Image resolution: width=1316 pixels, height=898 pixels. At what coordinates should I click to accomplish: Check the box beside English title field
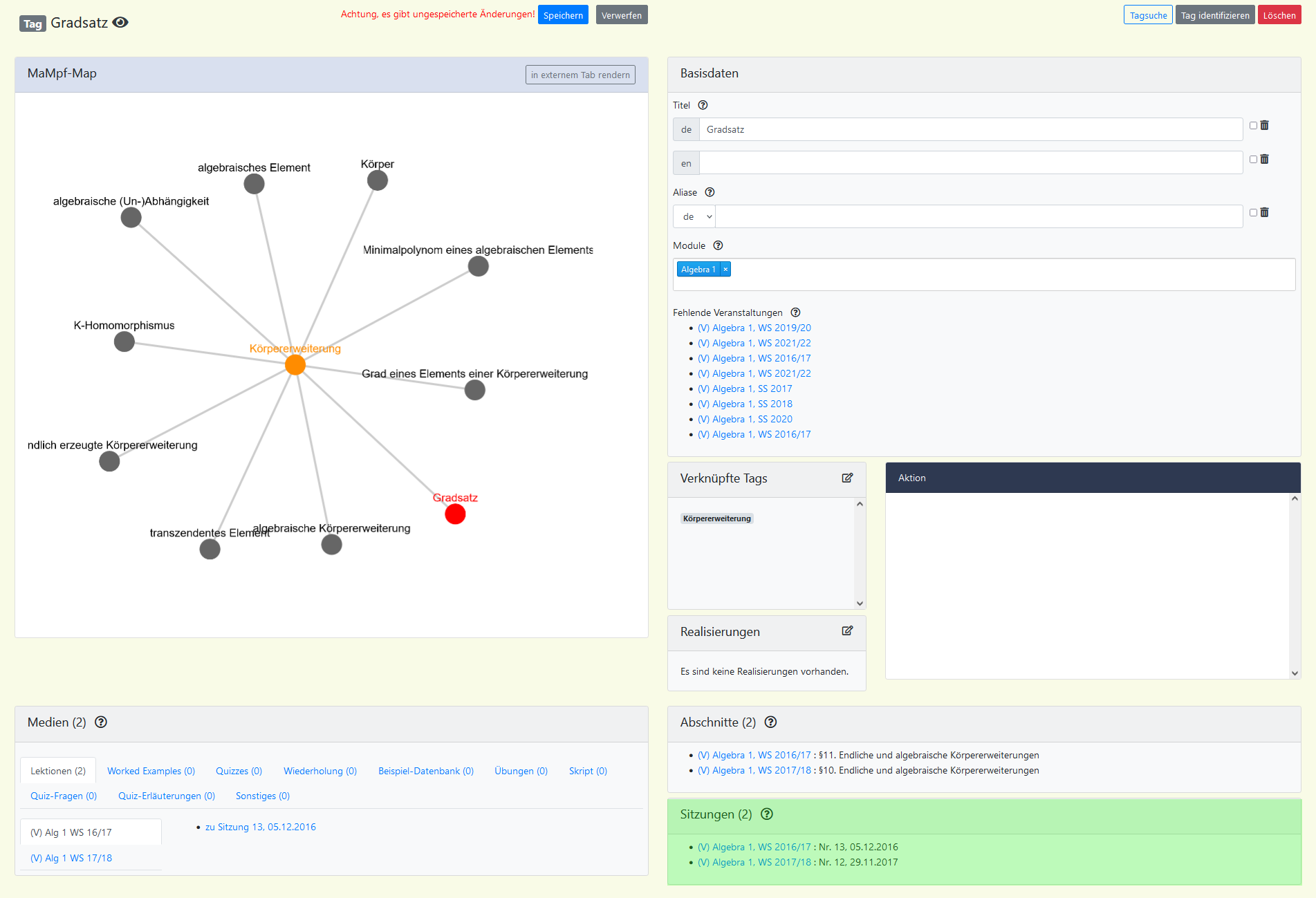click(1253, 160)
